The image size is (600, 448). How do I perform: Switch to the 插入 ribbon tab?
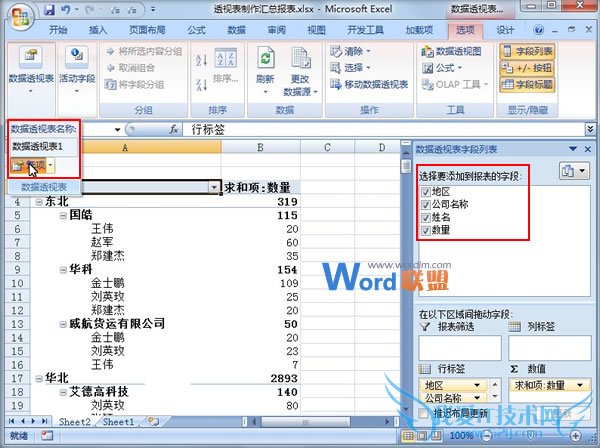pos(98,30)
